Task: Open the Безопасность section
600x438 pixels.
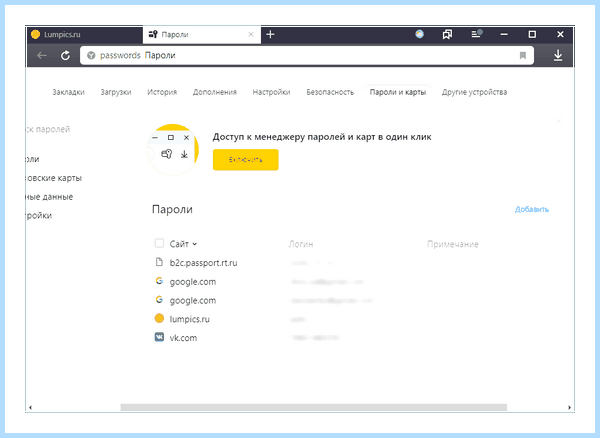Action: click(330, 92)
